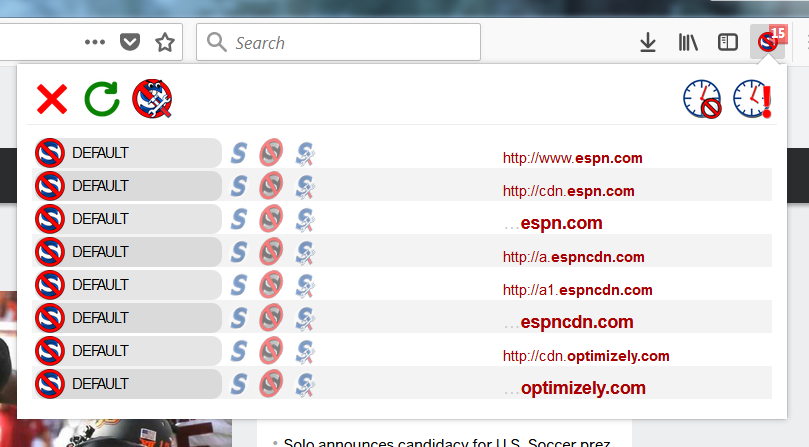The width and height of the screenshot is (809, 447).
Task: Open the Library toolbar icon
Action: [688, 42]
